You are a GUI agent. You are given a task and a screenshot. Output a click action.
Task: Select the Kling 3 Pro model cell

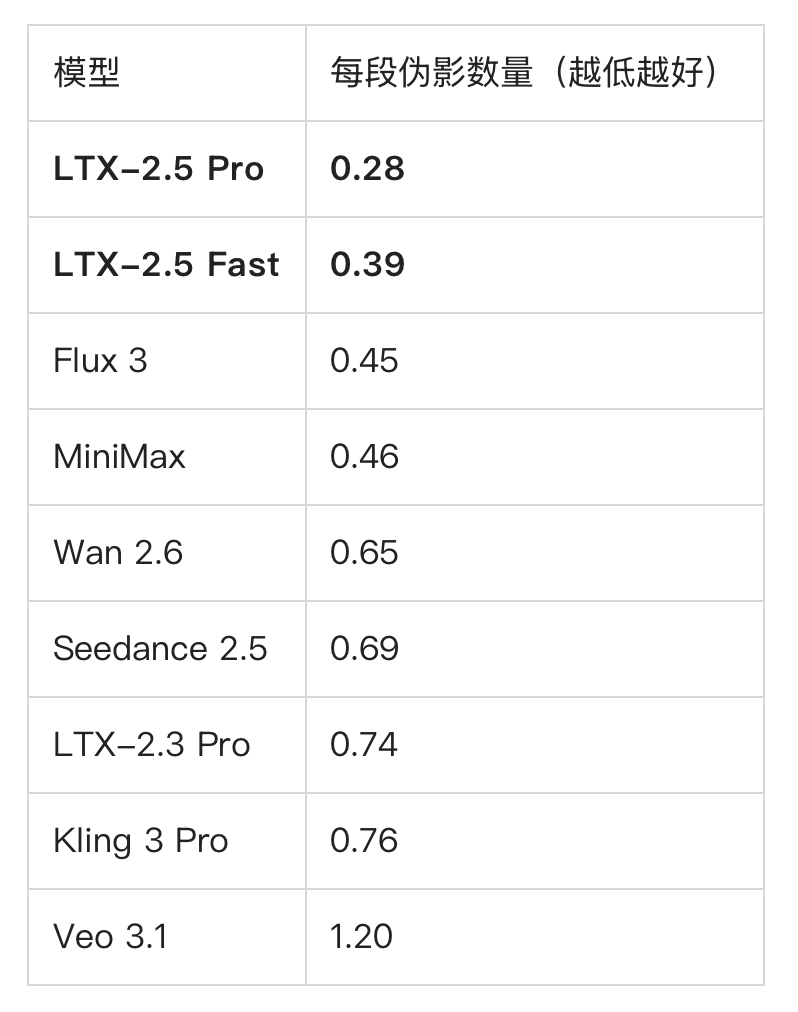point(167,841)
